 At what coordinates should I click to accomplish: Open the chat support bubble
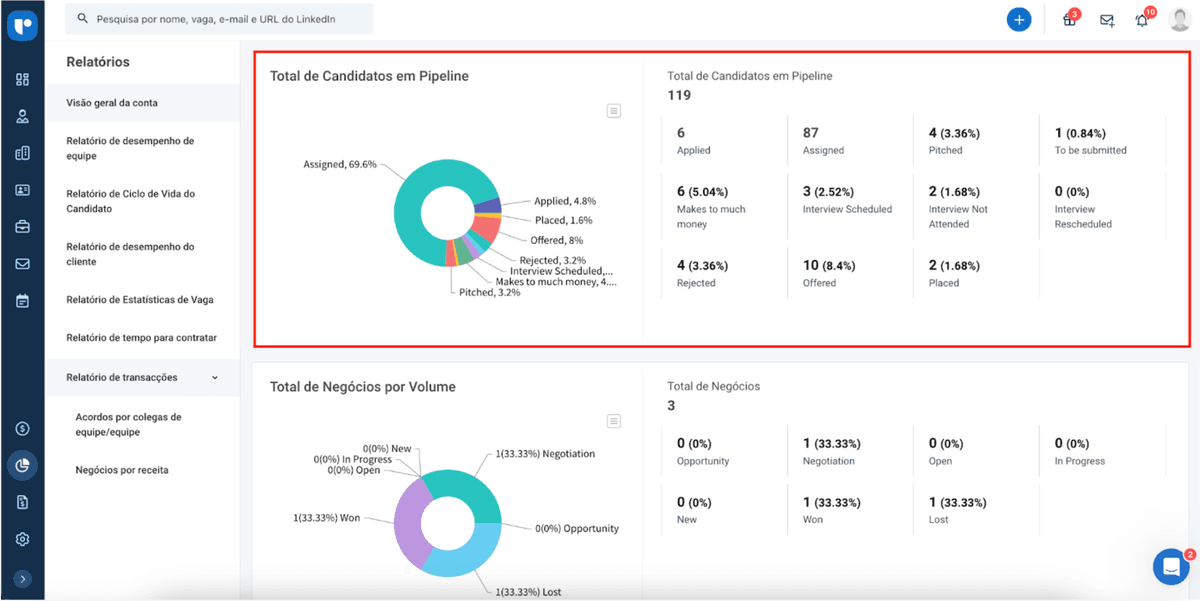pyautogui.click(x=1170, y=566)
